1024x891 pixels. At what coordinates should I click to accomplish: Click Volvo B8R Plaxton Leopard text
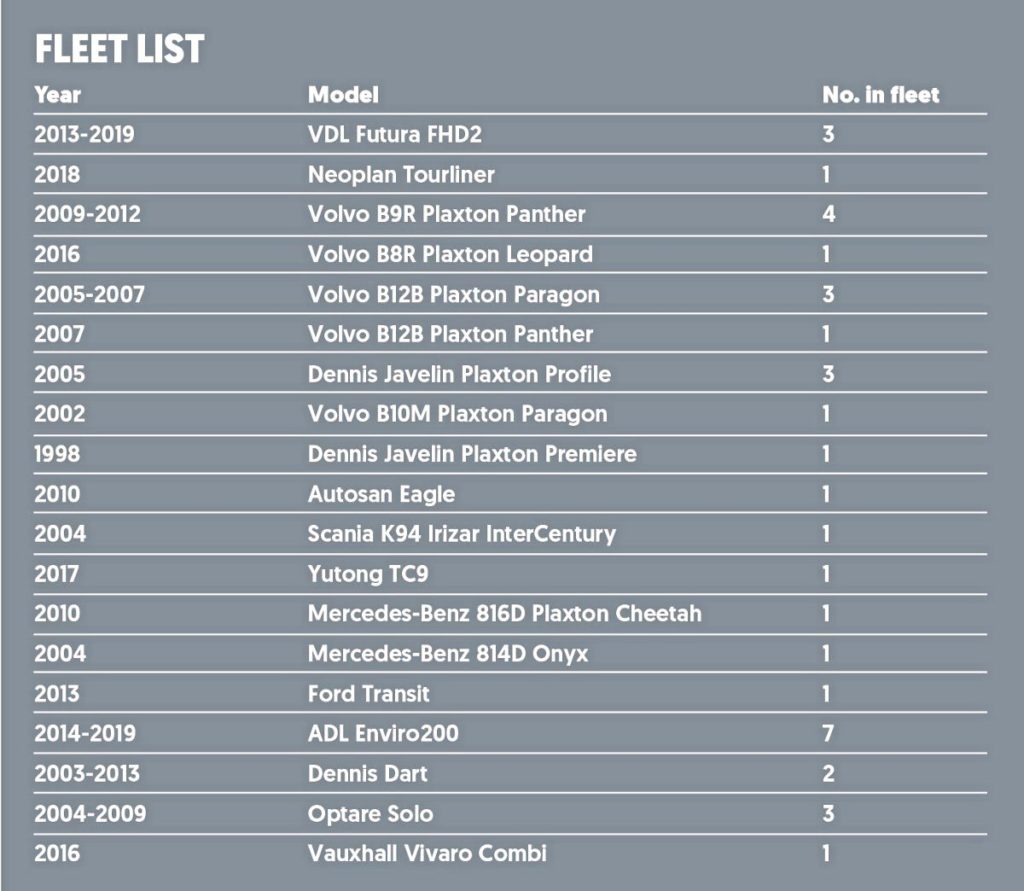(450, 254)
